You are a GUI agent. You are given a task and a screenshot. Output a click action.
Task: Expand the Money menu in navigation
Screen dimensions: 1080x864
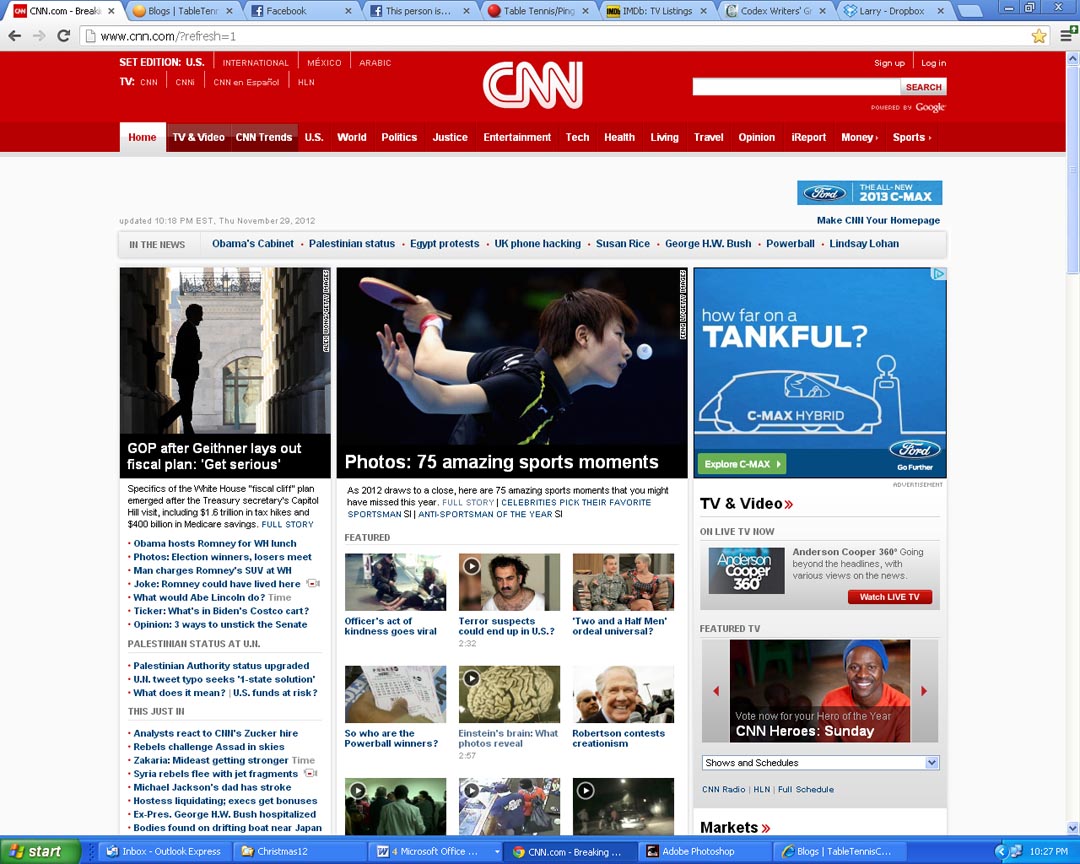[859, 137]
